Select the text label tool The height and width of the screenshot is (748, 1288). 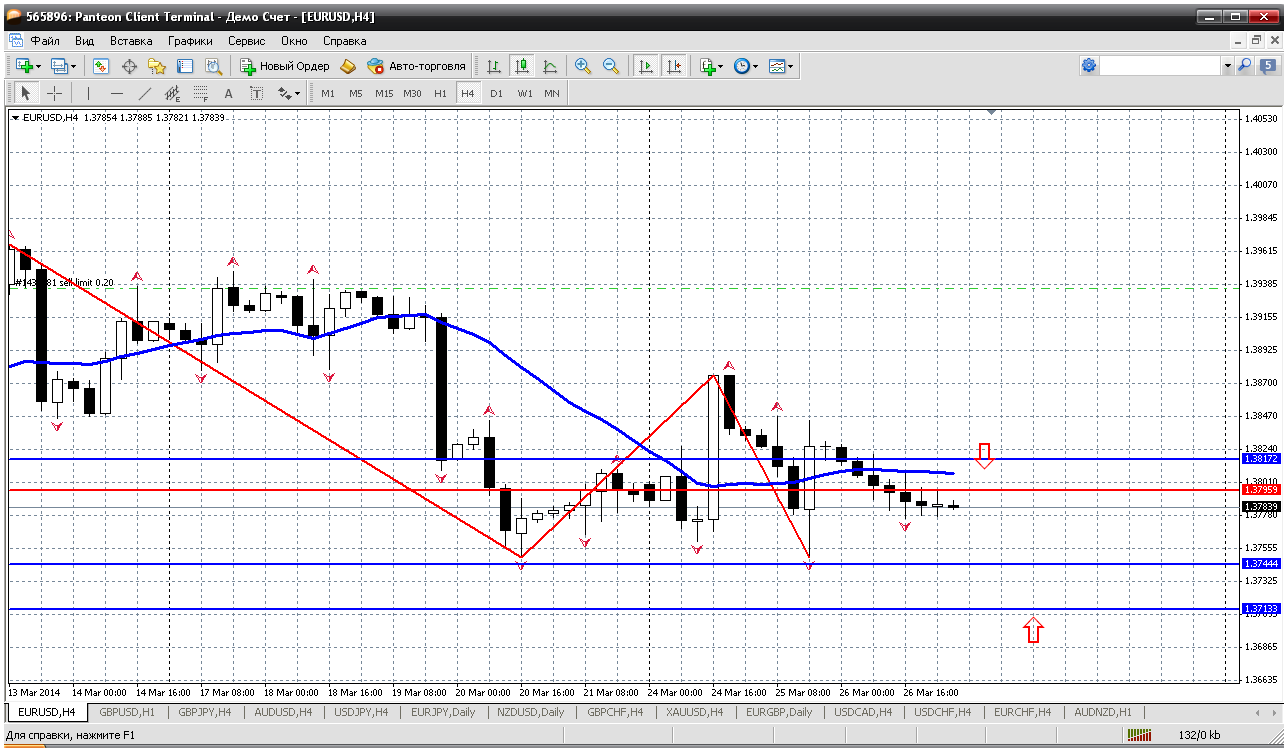tap(256, 93)
